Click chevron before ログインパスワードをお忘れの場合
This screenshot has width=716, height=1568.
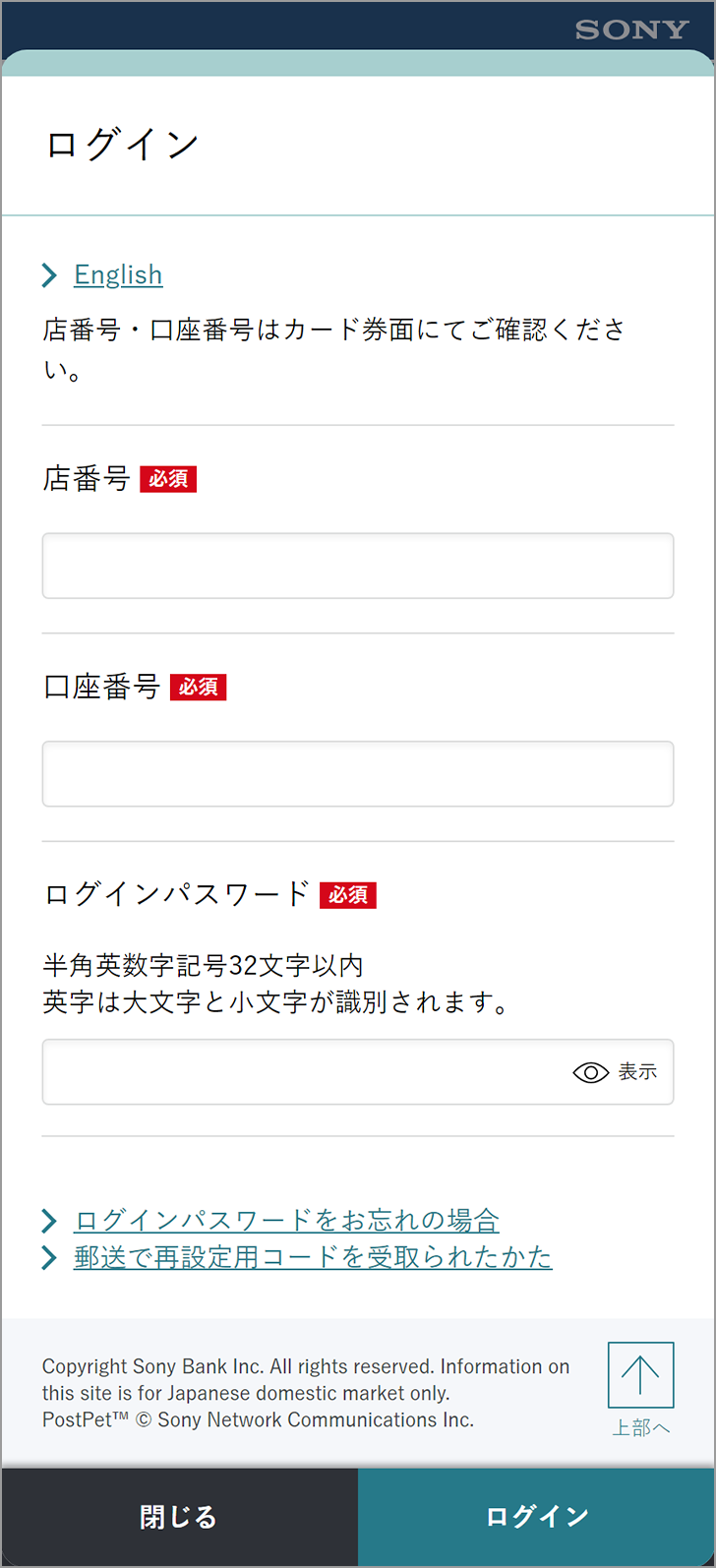[x=49, y=1221]
